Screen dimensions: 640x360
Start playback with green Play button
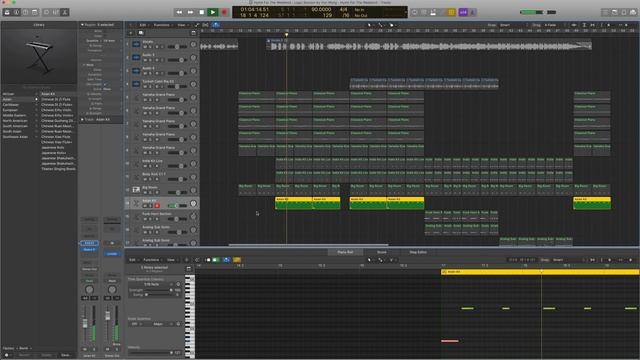[213, 12]
